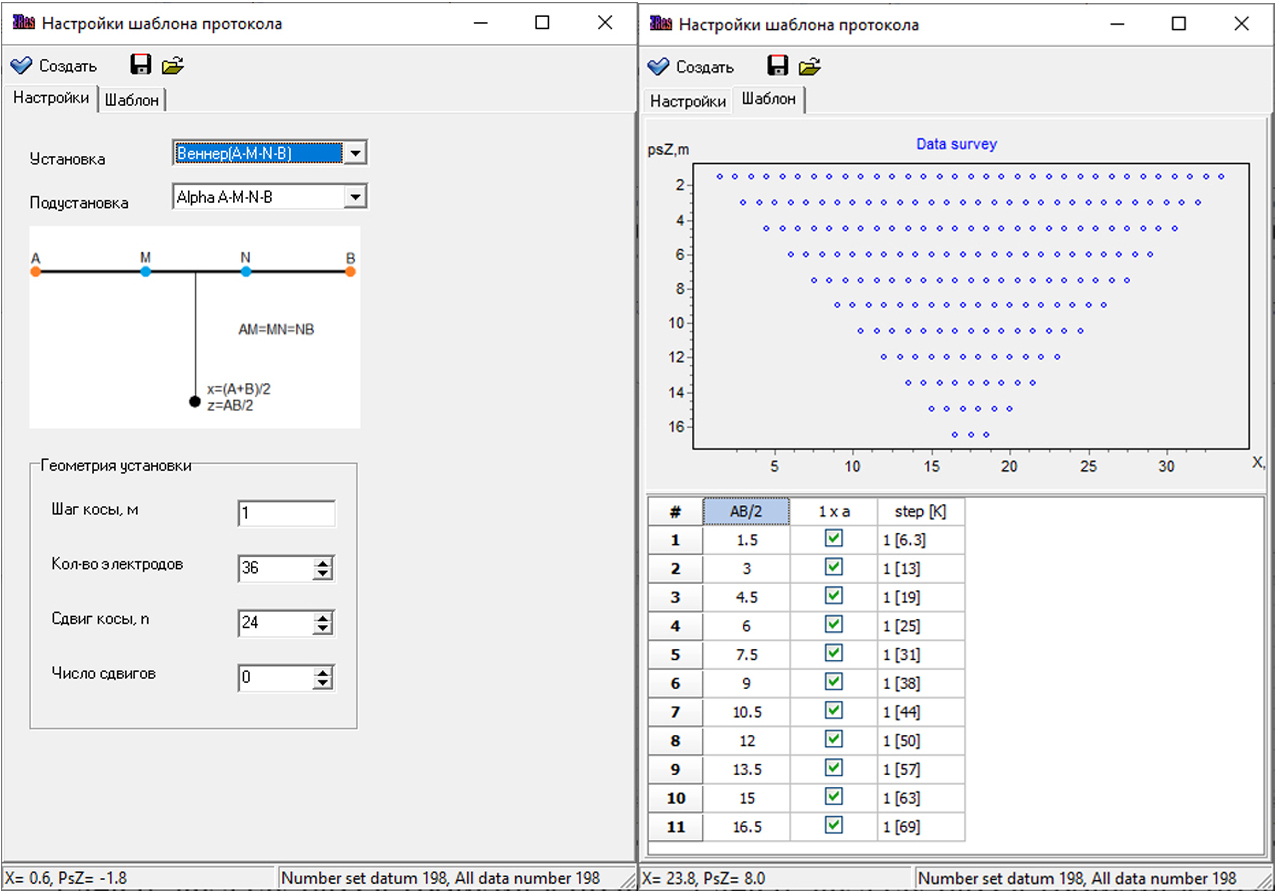1277x892 pixels.
Task: Toggle checkbox in row 3 (AB/2 4.5)
Action: point(834,596)
